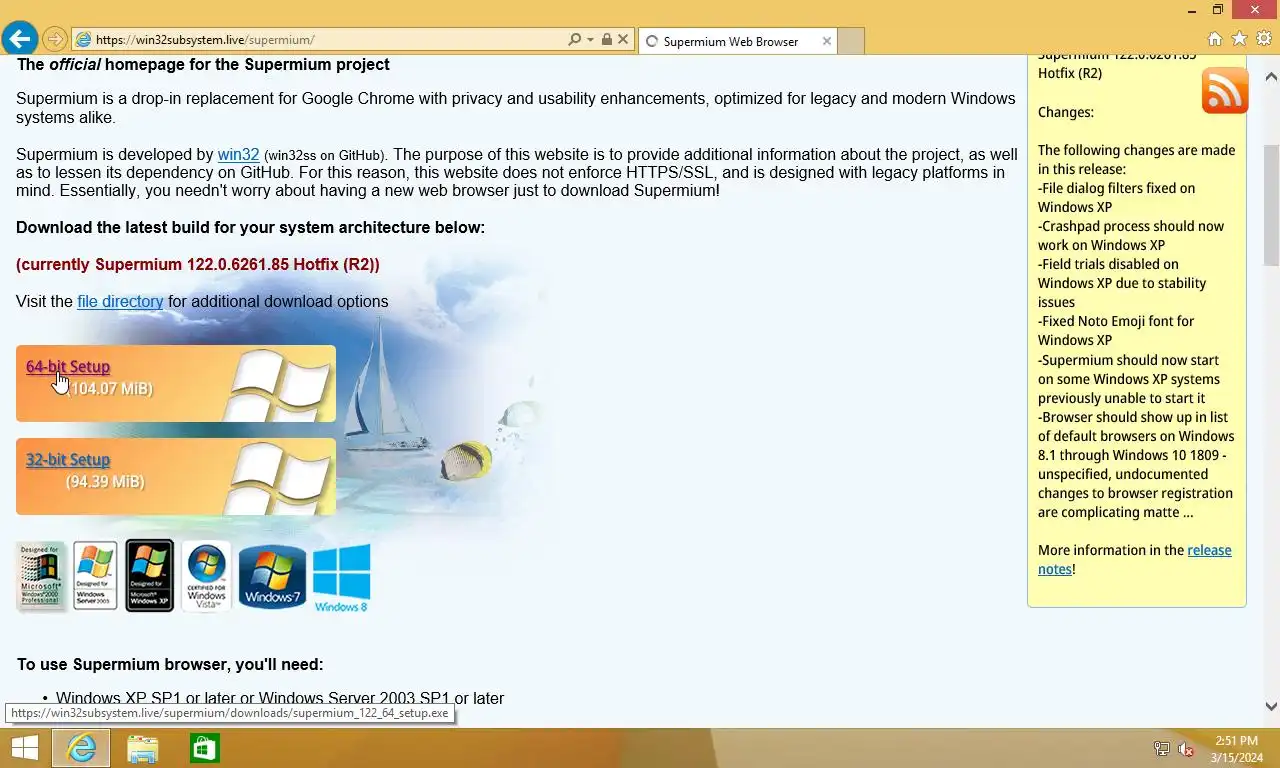Click the red Supermium 122.0.6261.85 version text
This screenshot has width=1280, height=768.
198,265
